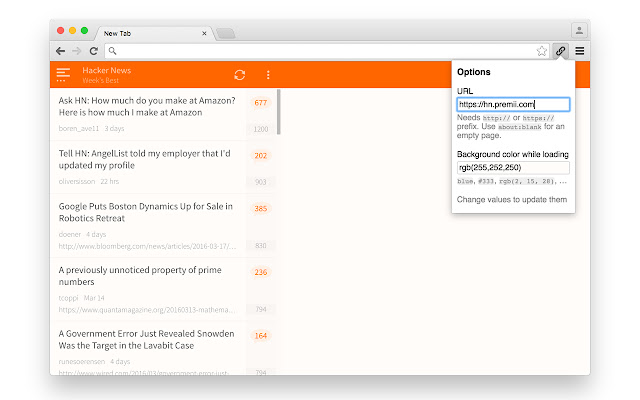Open the Chrome hamburger menu
This screenshot has width=640, height=400.
[580, 51]
